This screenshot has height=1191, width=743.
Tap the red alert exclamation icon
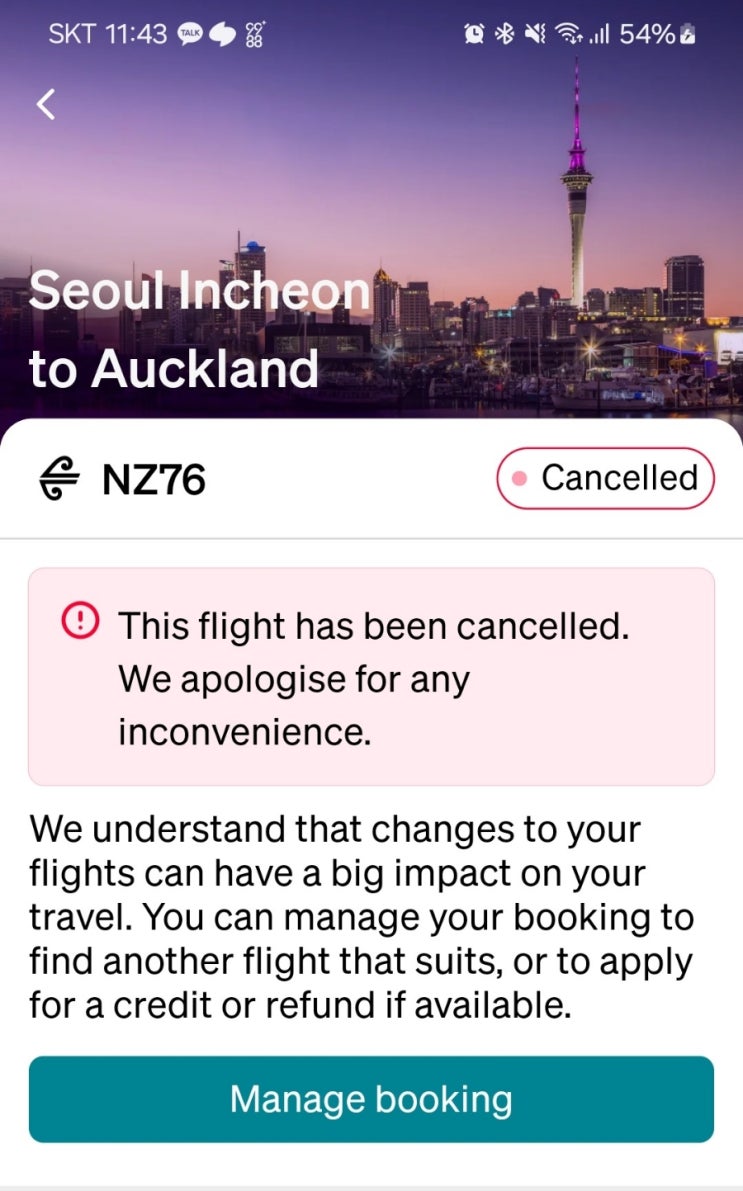click(80, 621)
